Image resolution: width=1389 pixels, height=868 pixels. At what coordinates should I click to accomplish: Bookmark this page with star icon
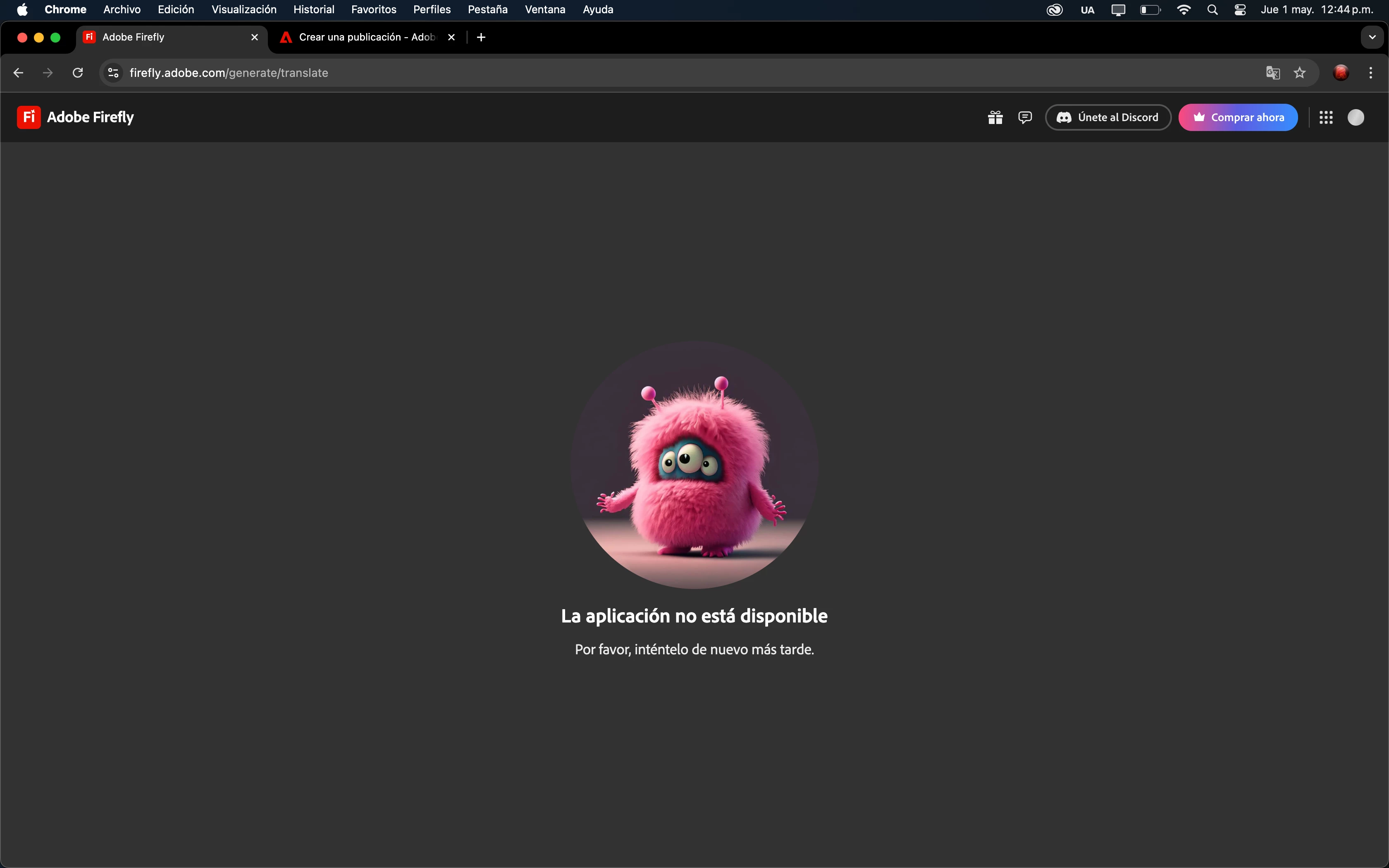pyautogui.click(x=1300, y=73)
